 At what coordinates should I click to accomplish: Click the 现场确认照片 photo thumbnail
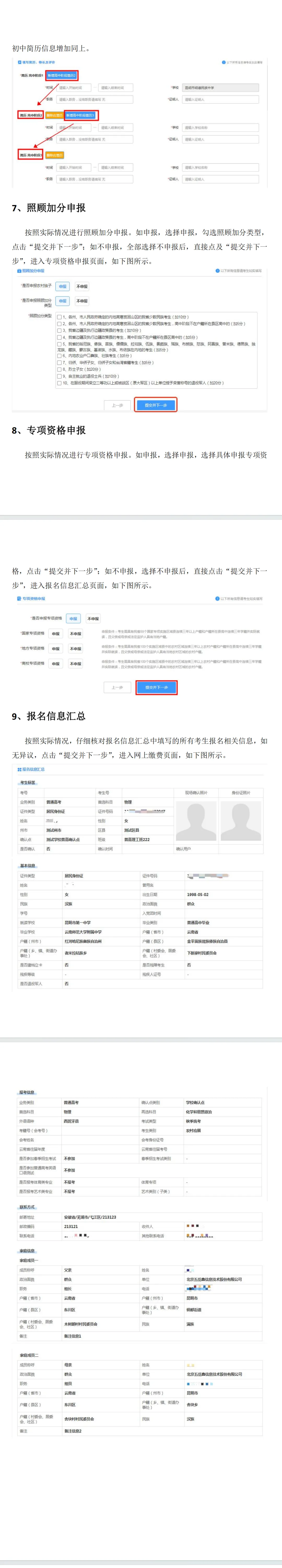[196, 821]
